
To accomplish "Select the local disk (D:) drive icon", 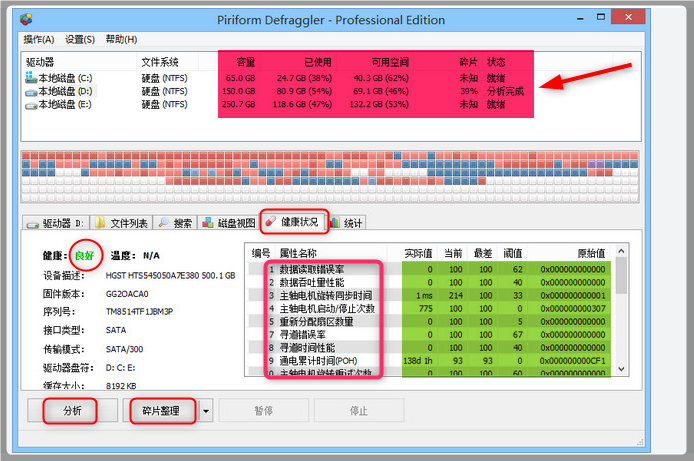I will click(32, 91).
